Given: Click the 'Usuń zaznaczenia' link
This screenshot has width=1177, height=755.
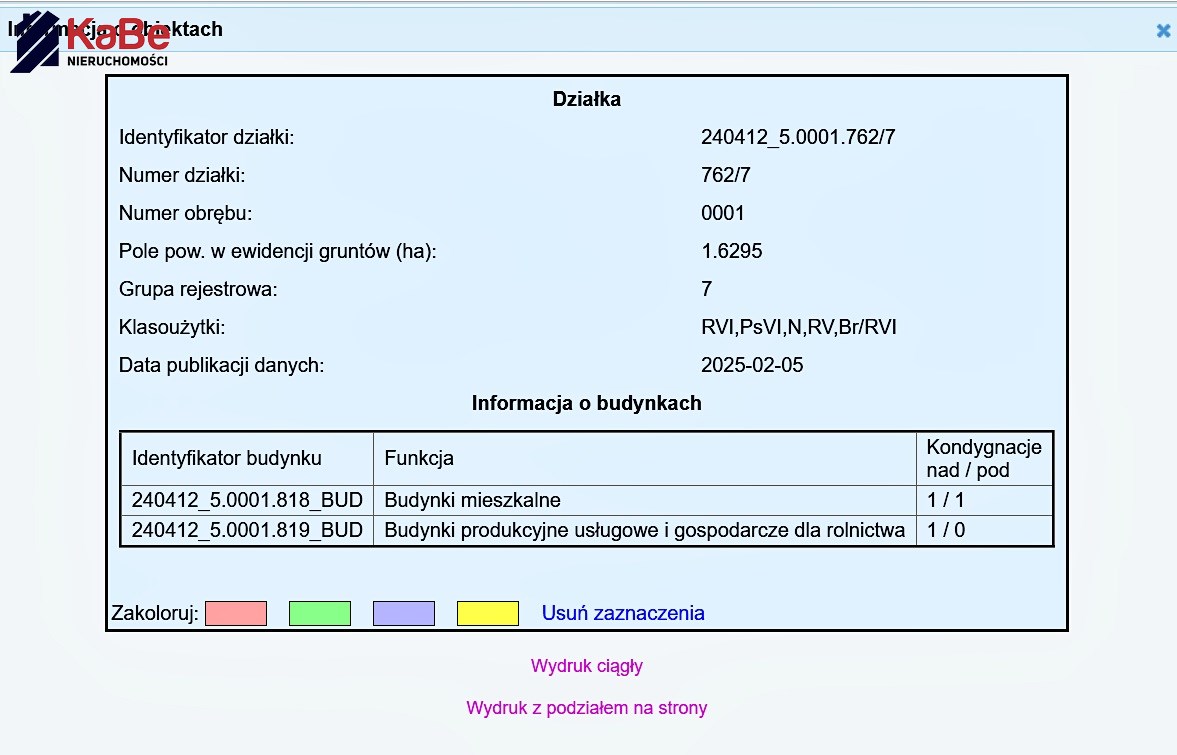Looking at the screenshot, I should point(623,613).
